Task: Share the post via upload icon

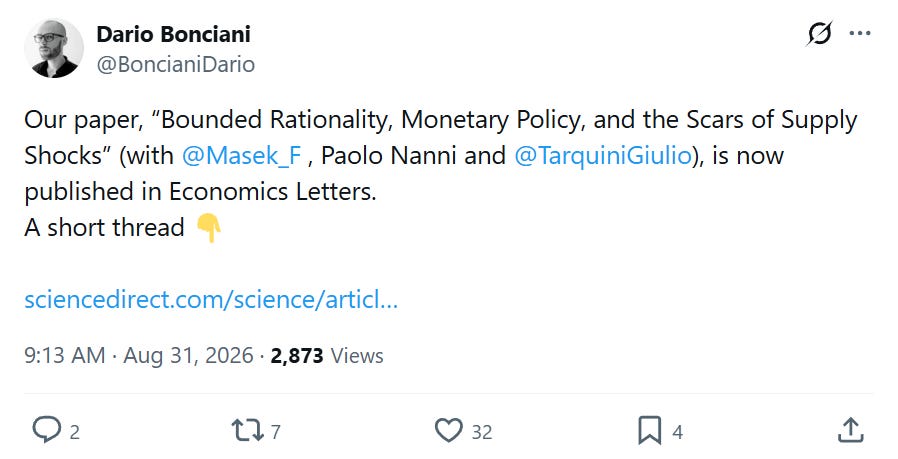Action: tap(850, 430)
